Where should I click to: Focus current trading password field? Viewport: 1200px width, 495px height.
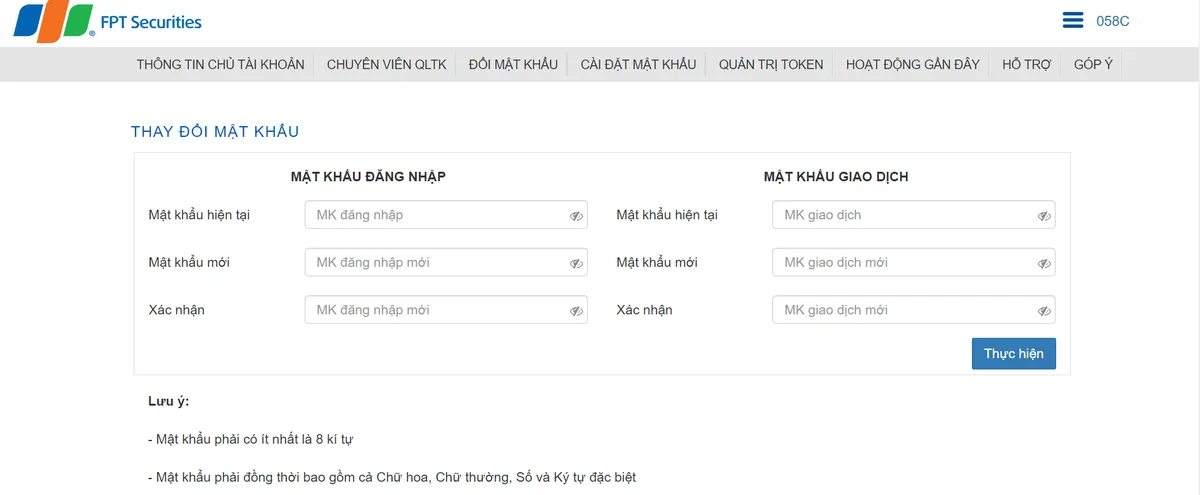point(914,215)
